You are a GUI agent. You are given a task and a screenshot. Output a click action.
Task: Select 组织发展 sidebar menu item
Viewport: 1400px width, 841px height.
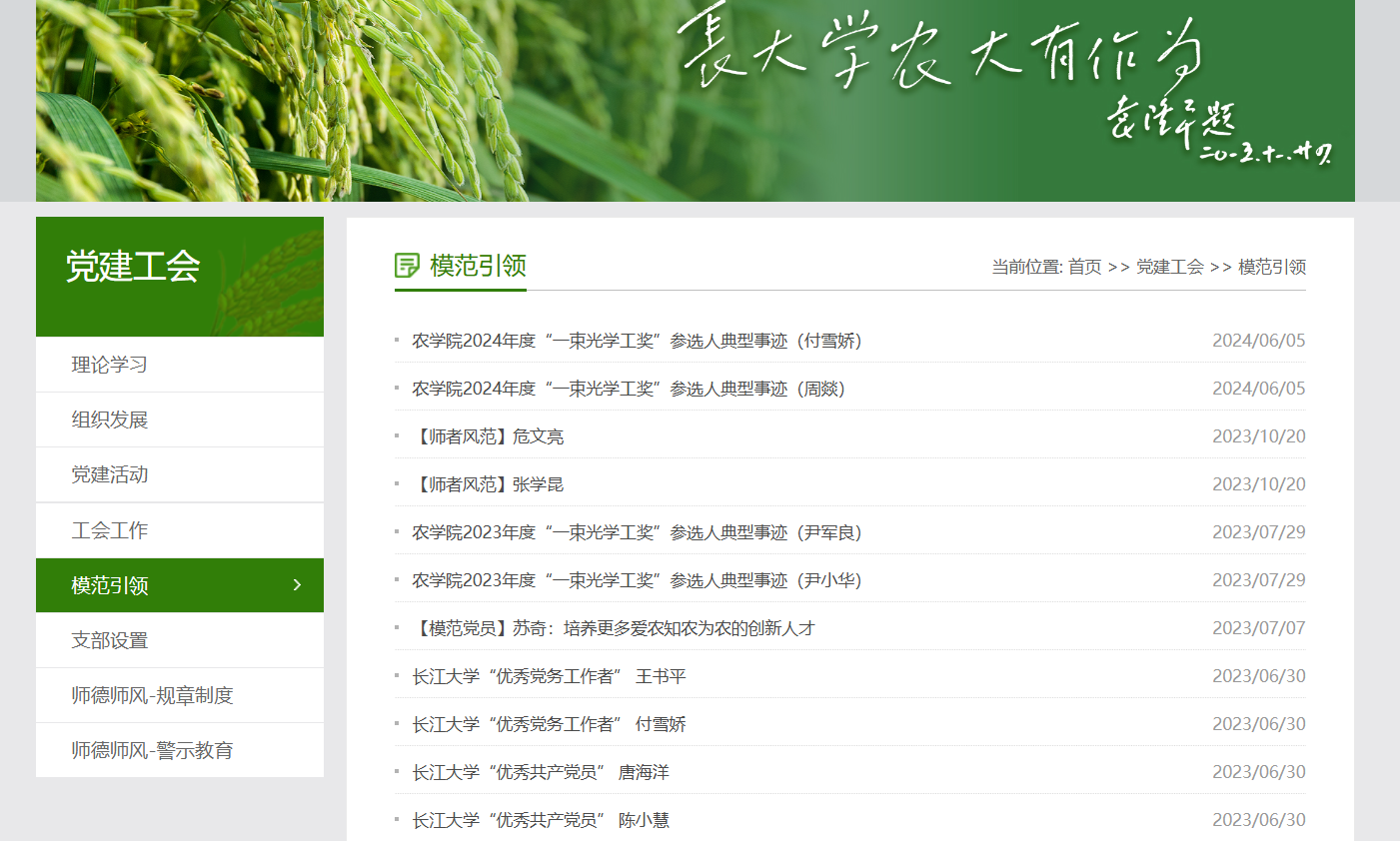[x=110, y=420]
